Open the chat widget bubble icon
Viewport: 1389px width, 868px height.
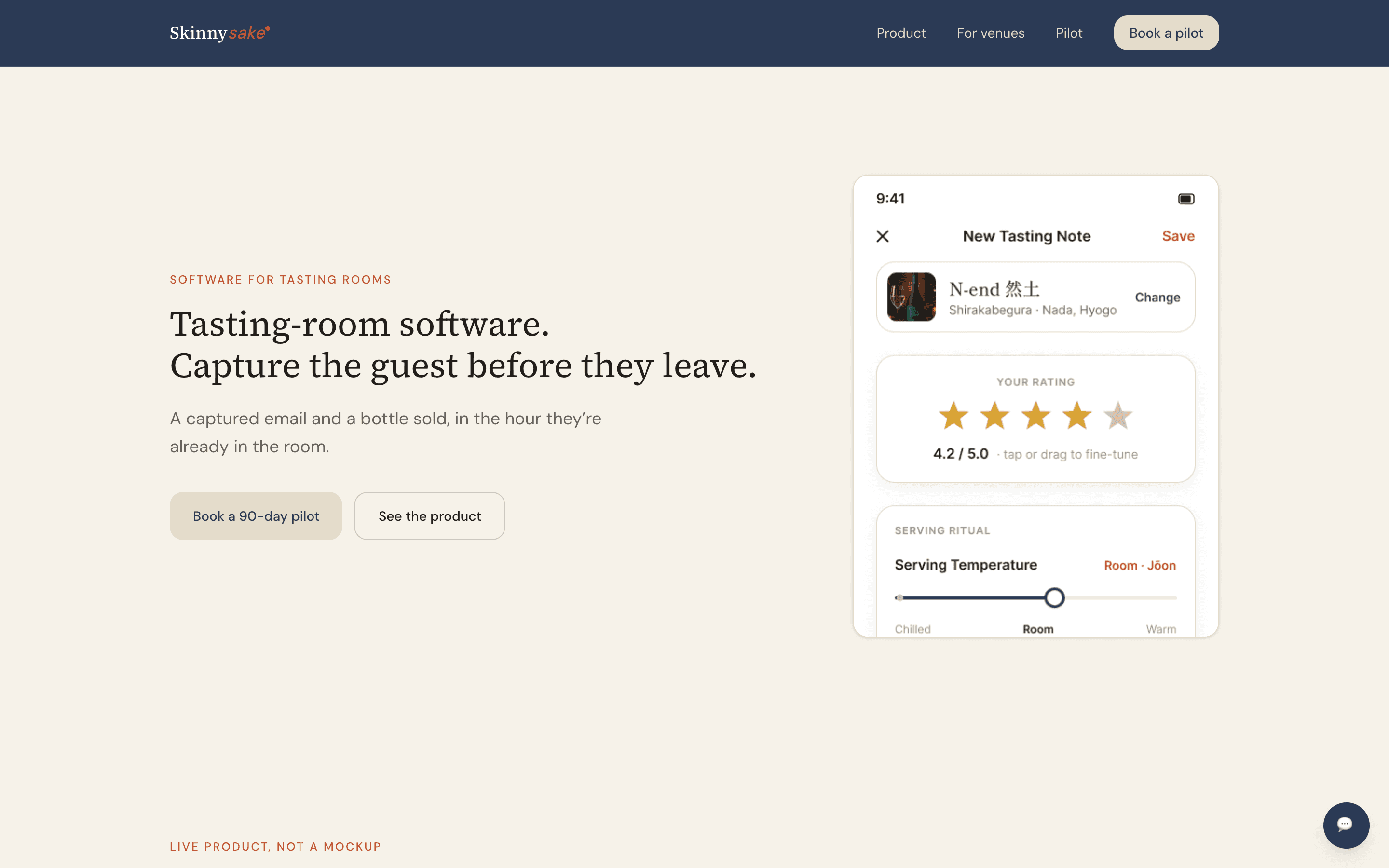[1346, 825]
